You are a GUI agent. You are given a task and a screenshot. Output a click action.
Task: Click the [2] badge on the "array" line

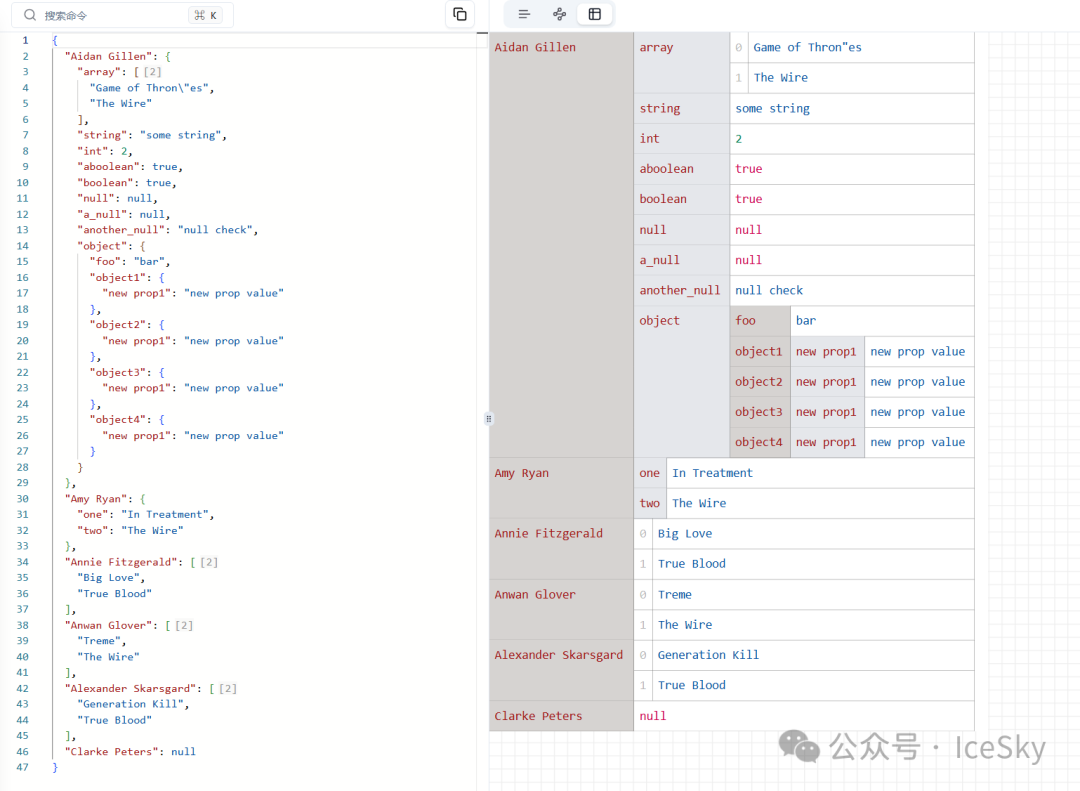point(153,72)
